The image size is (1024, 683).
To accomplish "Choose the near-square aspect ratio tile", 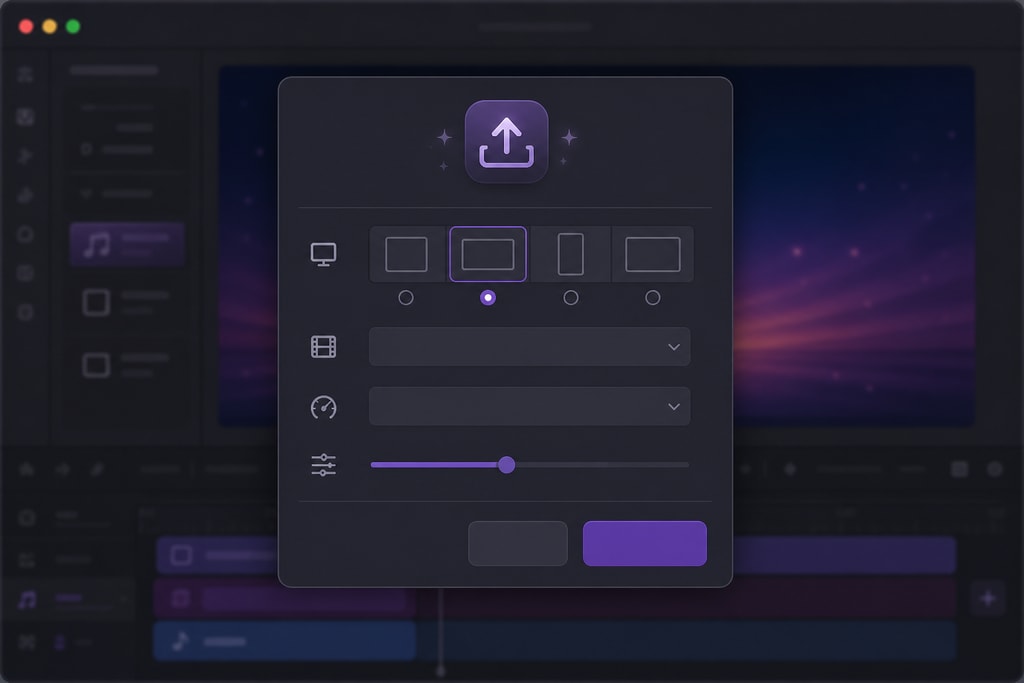I will click(406, 254).
